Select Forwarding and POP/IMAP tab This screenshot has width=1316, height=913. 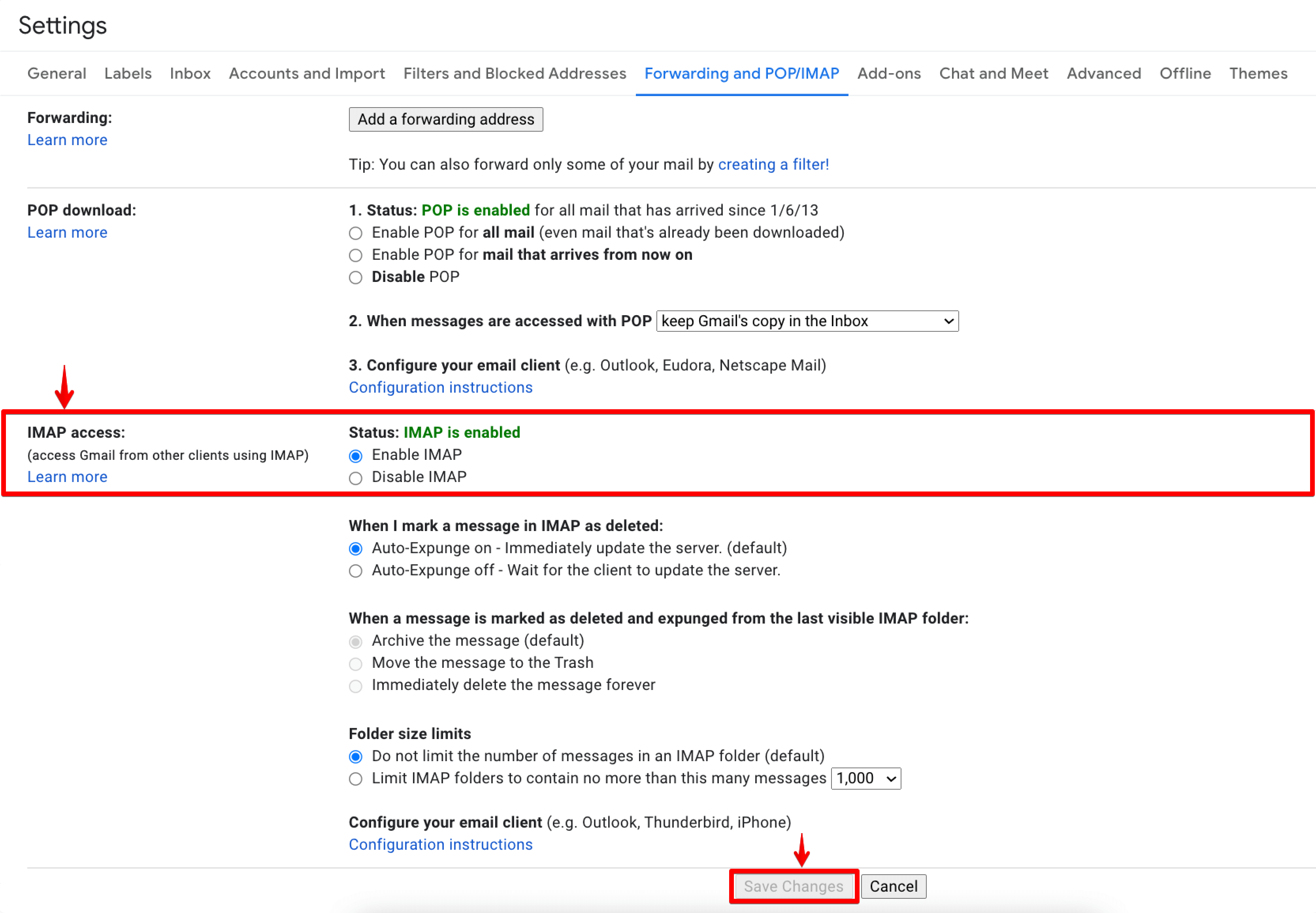pyautogui.click(x=741, y=73)
